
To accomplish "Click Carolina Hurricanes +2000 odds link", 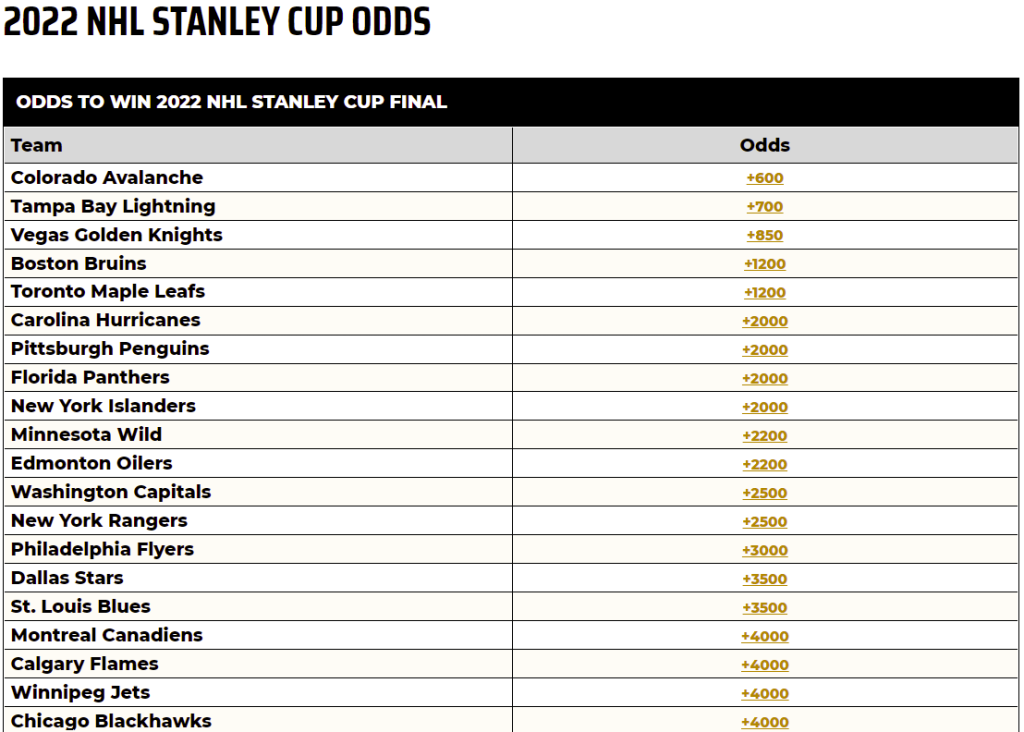I will pos(765,322).
